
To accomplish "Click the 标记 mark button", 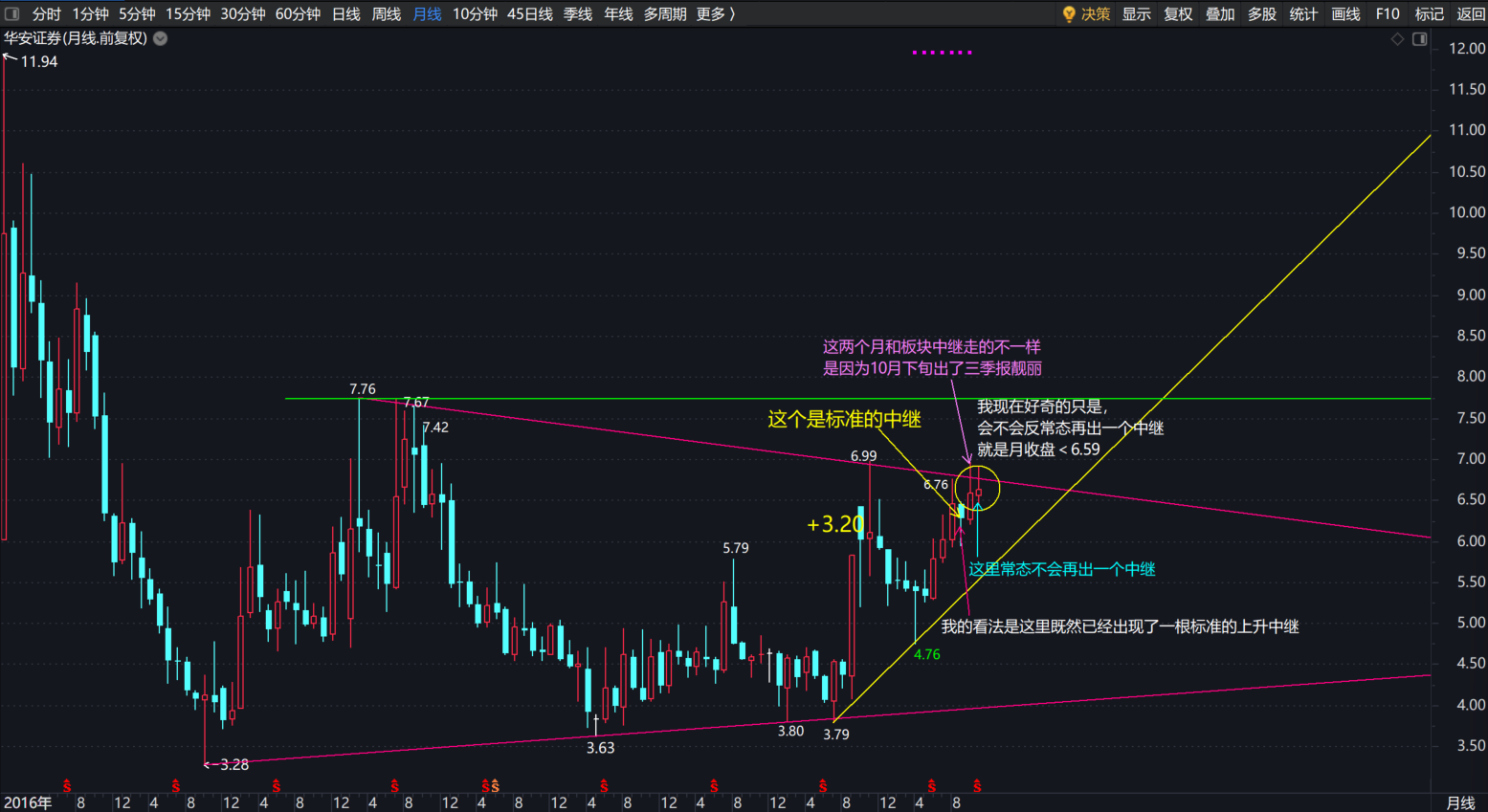I will pos(1430,13).
